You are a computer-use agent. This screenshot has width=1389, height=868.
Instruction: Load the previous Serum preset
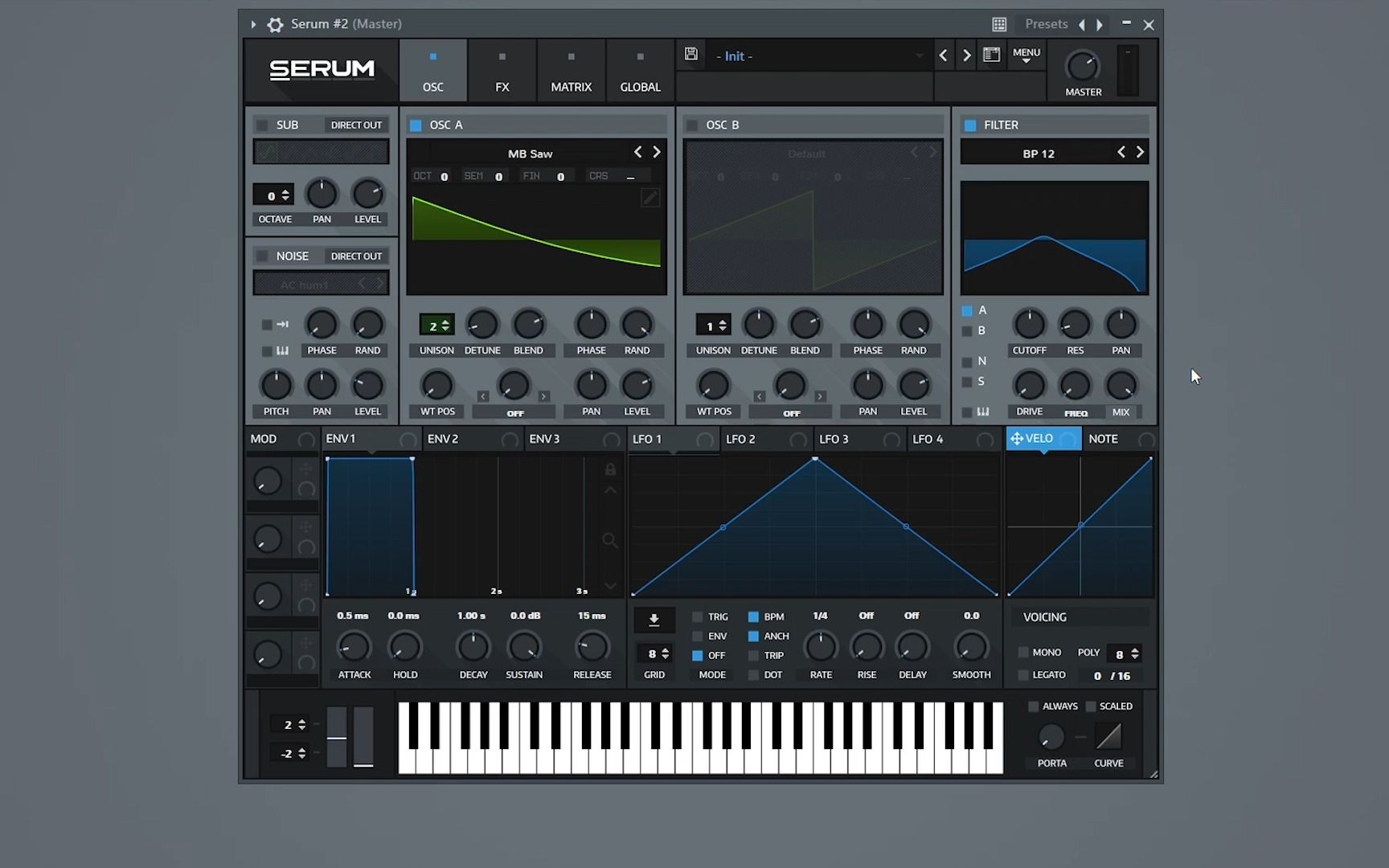[943, 55]
